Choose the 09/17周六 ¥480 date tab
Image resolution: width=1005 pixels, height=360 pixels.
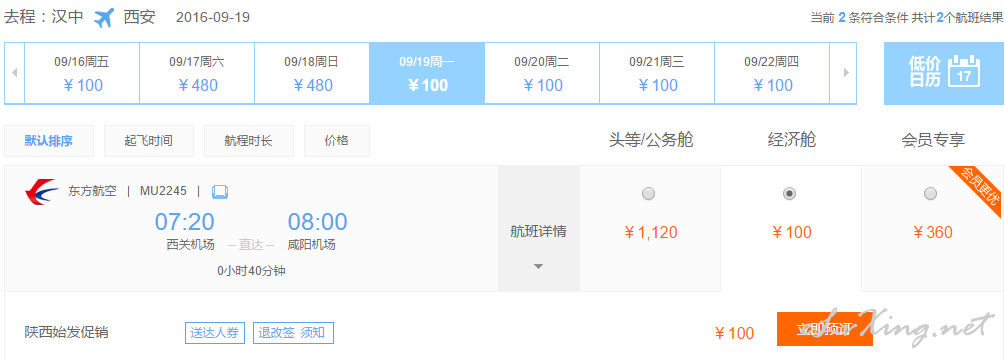click(197, 73)
